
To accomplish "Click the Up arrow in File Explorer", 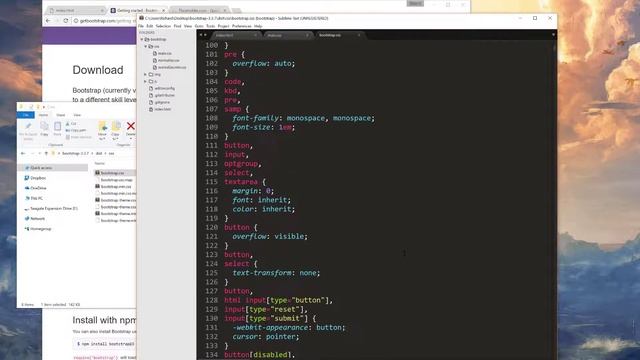I will click(46, 153).
